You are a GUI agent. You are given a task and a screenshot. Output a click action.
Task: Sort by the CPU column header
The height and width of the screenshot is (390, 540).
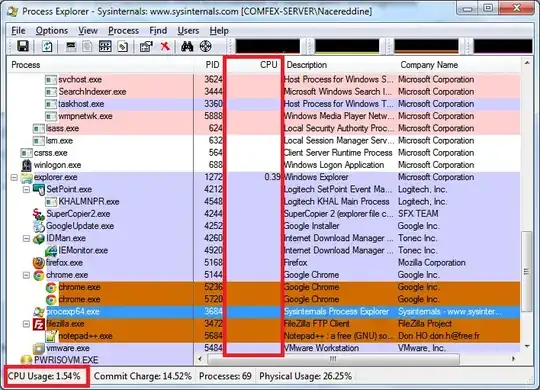(253, 65)
